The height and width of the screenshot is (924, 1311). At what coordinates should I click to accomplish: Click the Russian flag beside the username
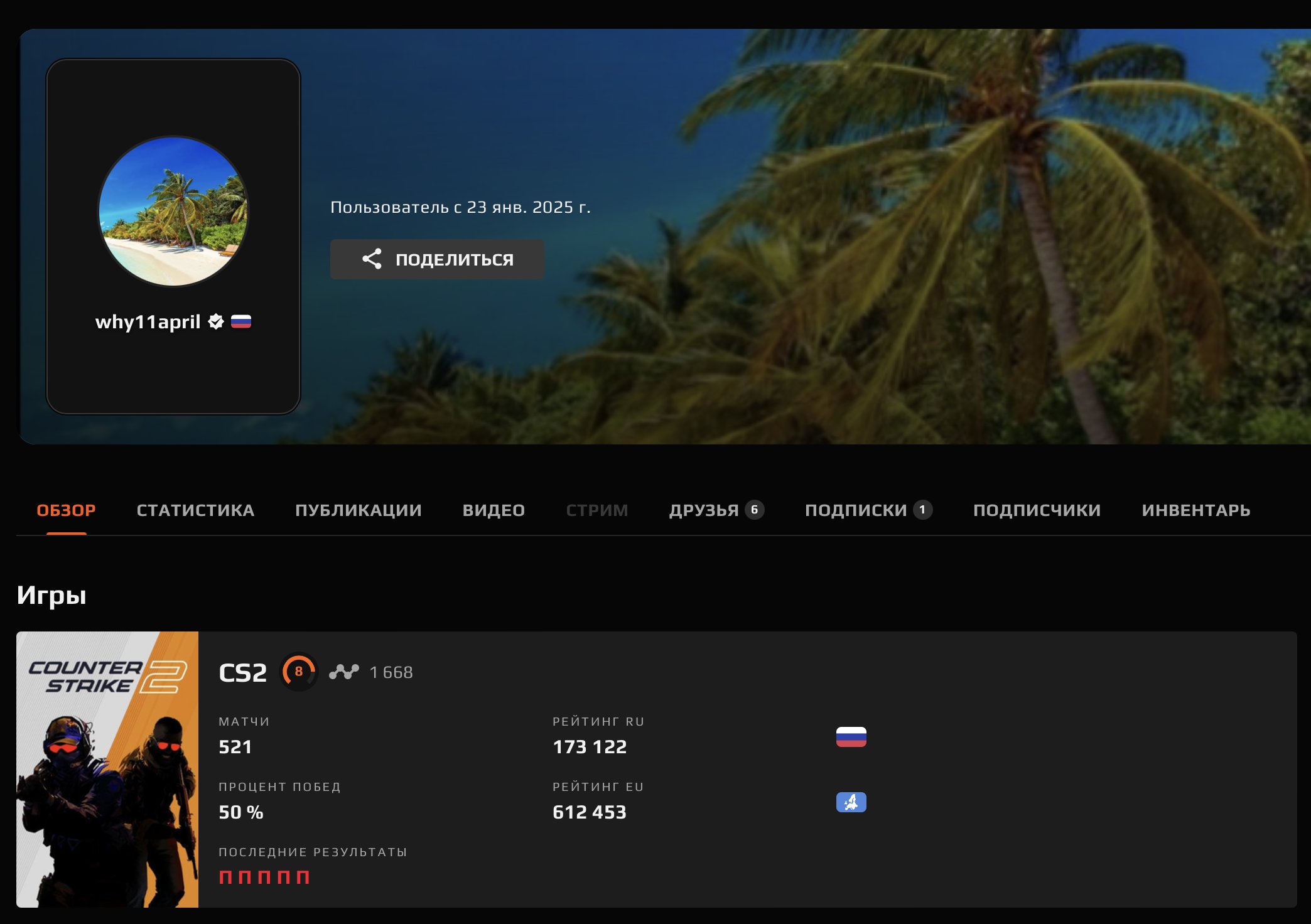pos(241,321)
